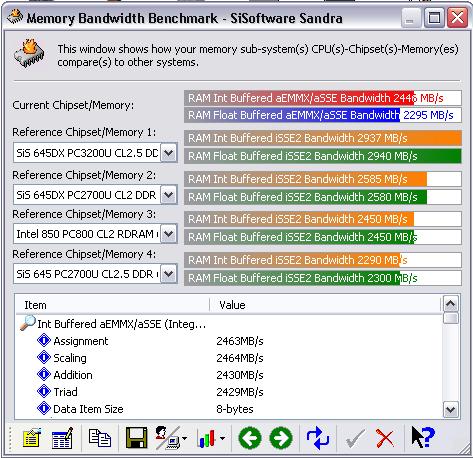Close the Memory Bandwidth Benchmark window
Screen dimensions: 473x458
pos(457,18)
